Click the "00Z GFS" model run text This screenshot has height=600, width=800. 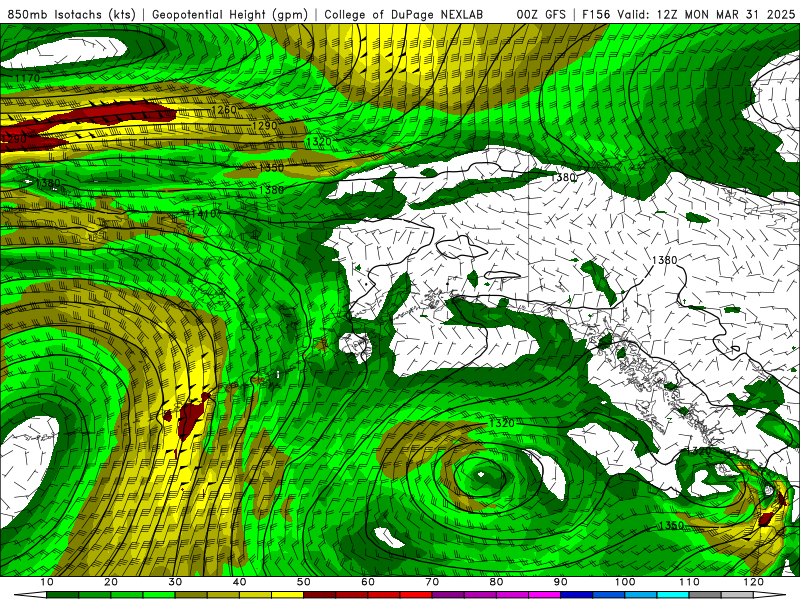541,15
